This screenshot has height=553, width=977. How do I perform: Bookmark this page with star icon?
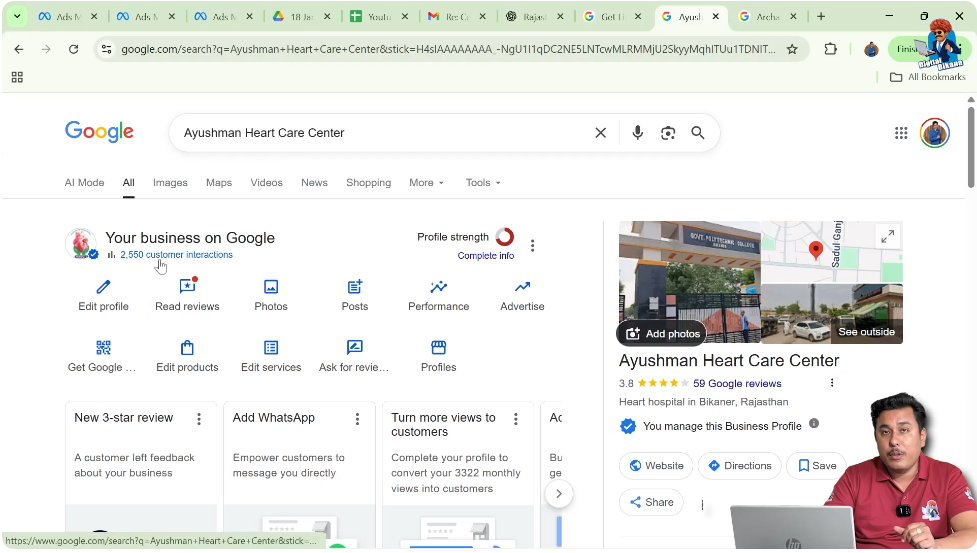point(792,49)
